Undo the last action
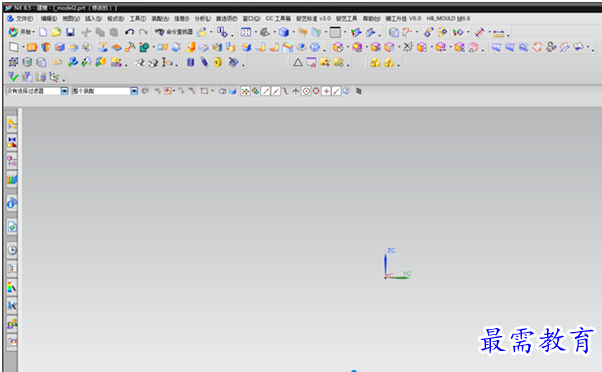Viewport: 602px width, 372px height. click(129, 32)
